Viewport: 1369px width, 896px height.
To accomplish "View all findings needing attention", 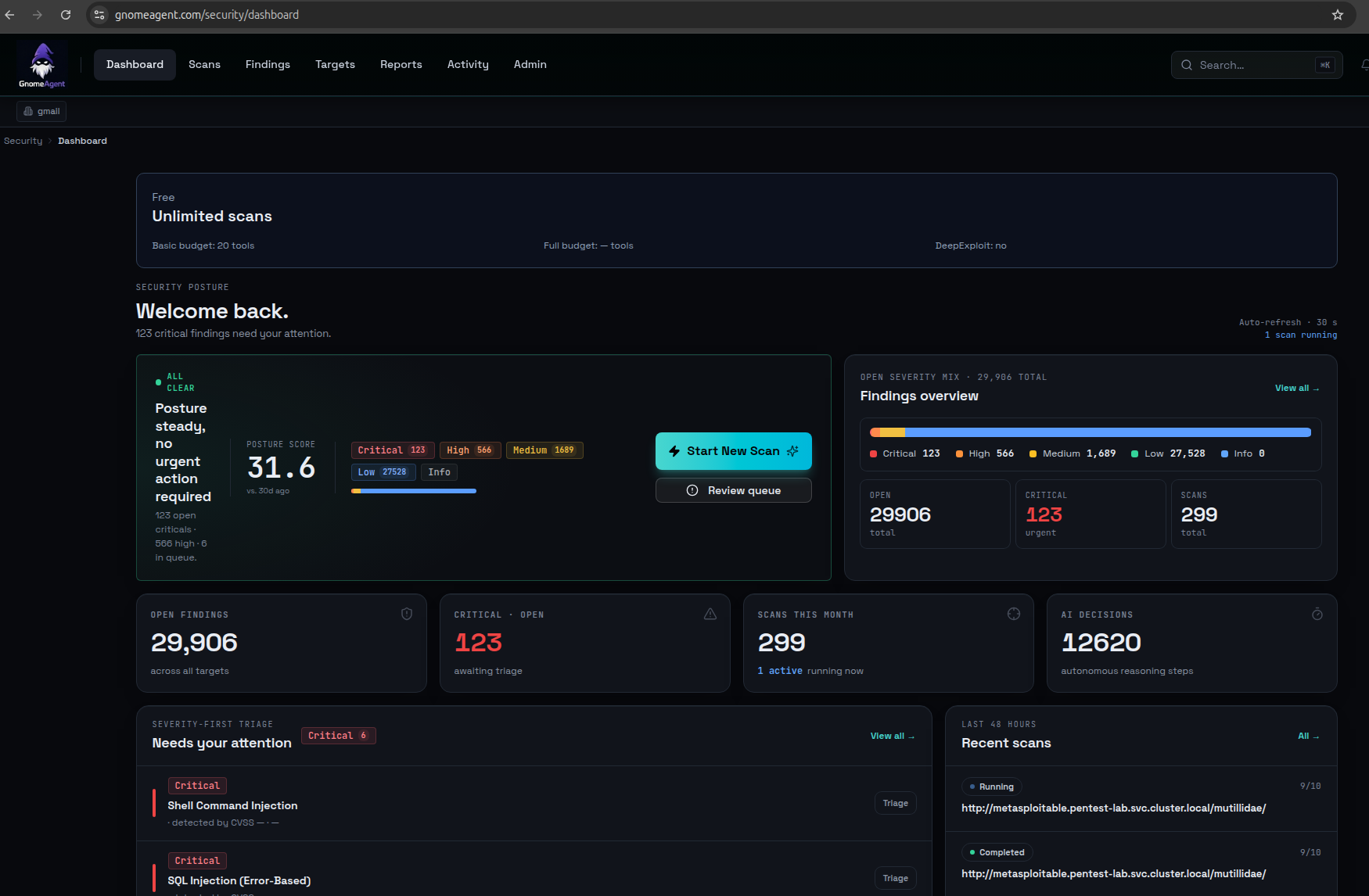I will (x=892, y=737).
